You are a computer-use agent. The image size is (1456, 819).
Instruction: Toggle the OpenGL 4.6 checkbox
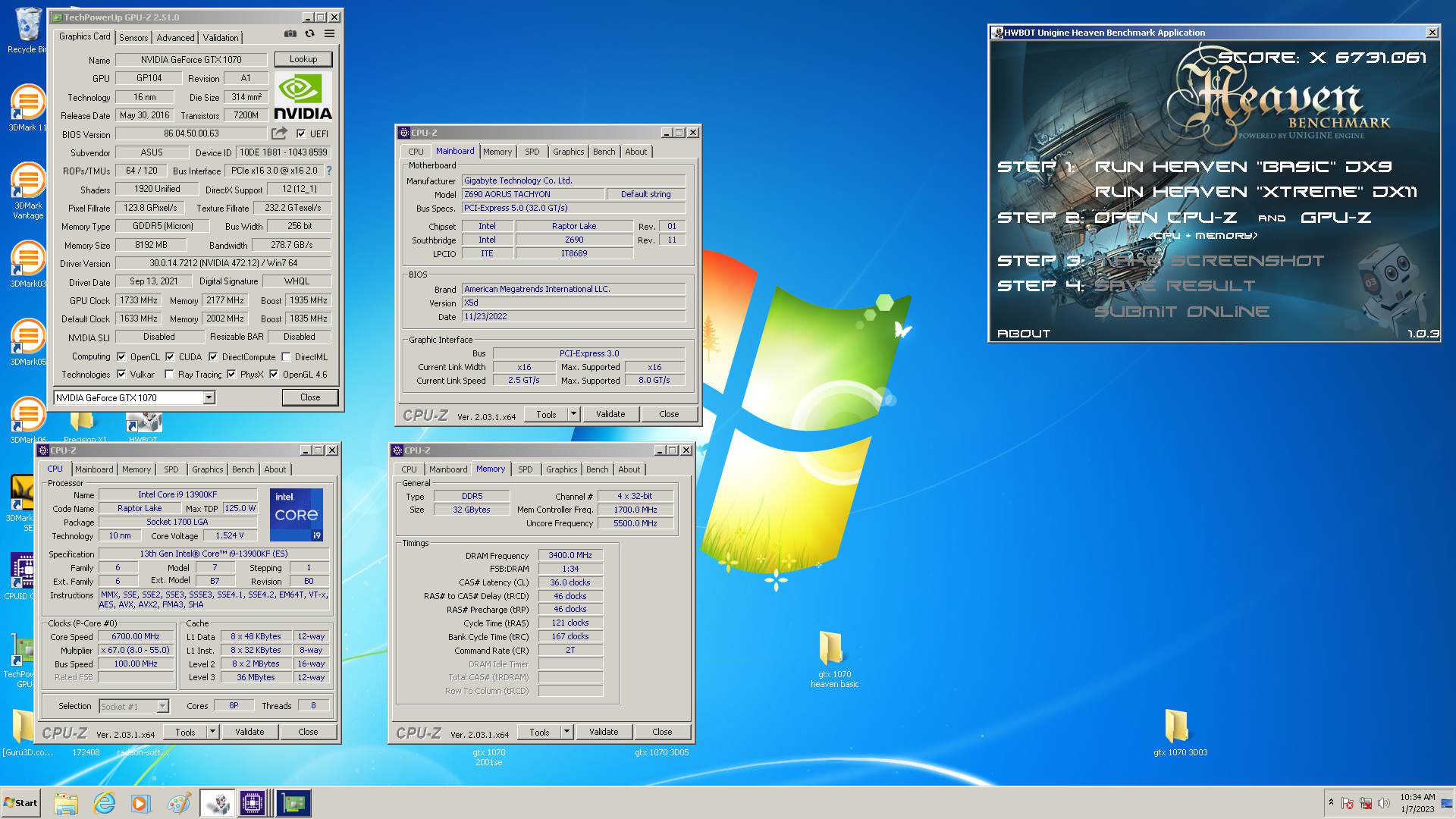(274, 374)
